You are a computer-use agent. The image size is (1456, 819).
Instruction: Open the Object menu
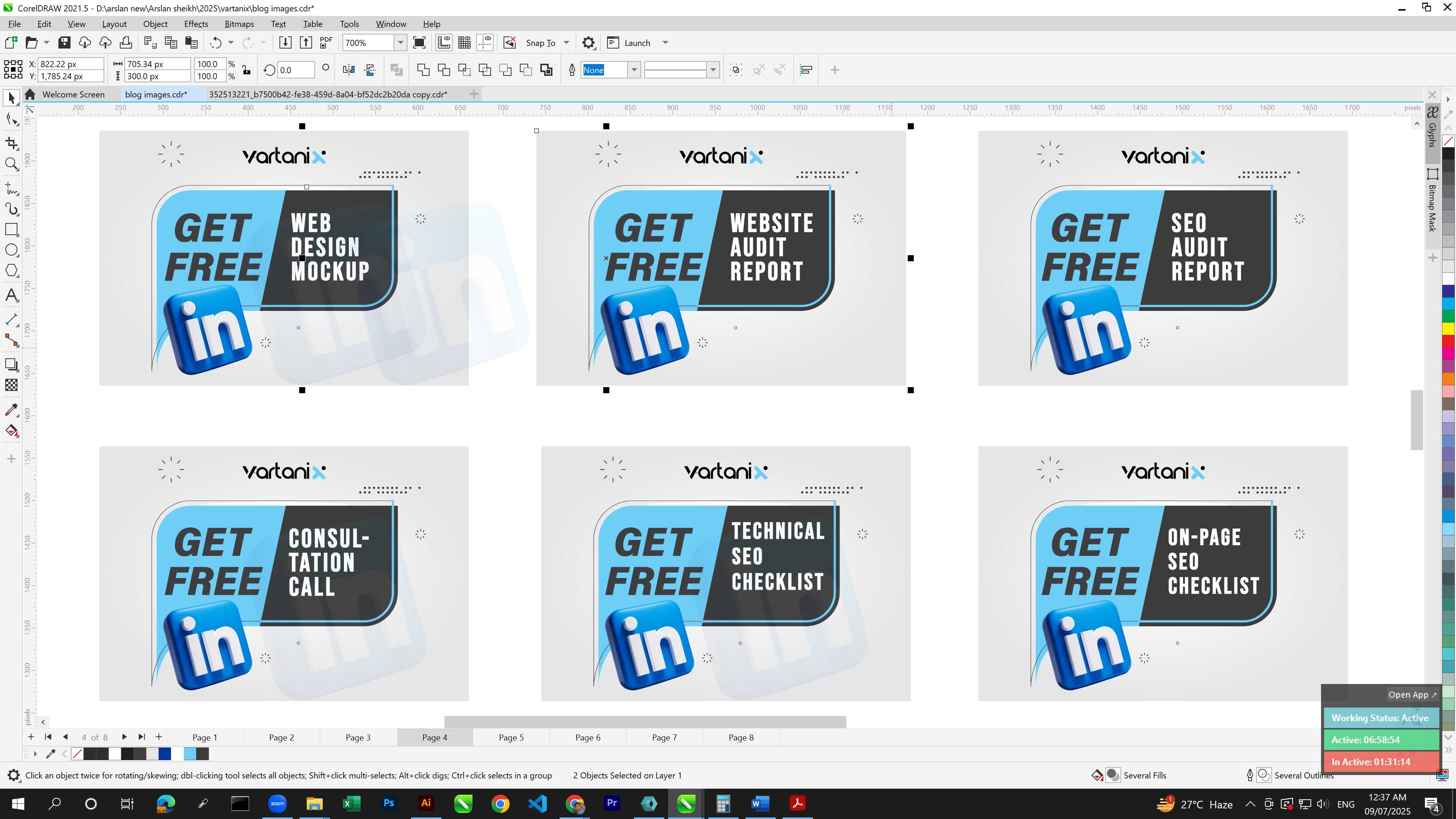point(155,24)
